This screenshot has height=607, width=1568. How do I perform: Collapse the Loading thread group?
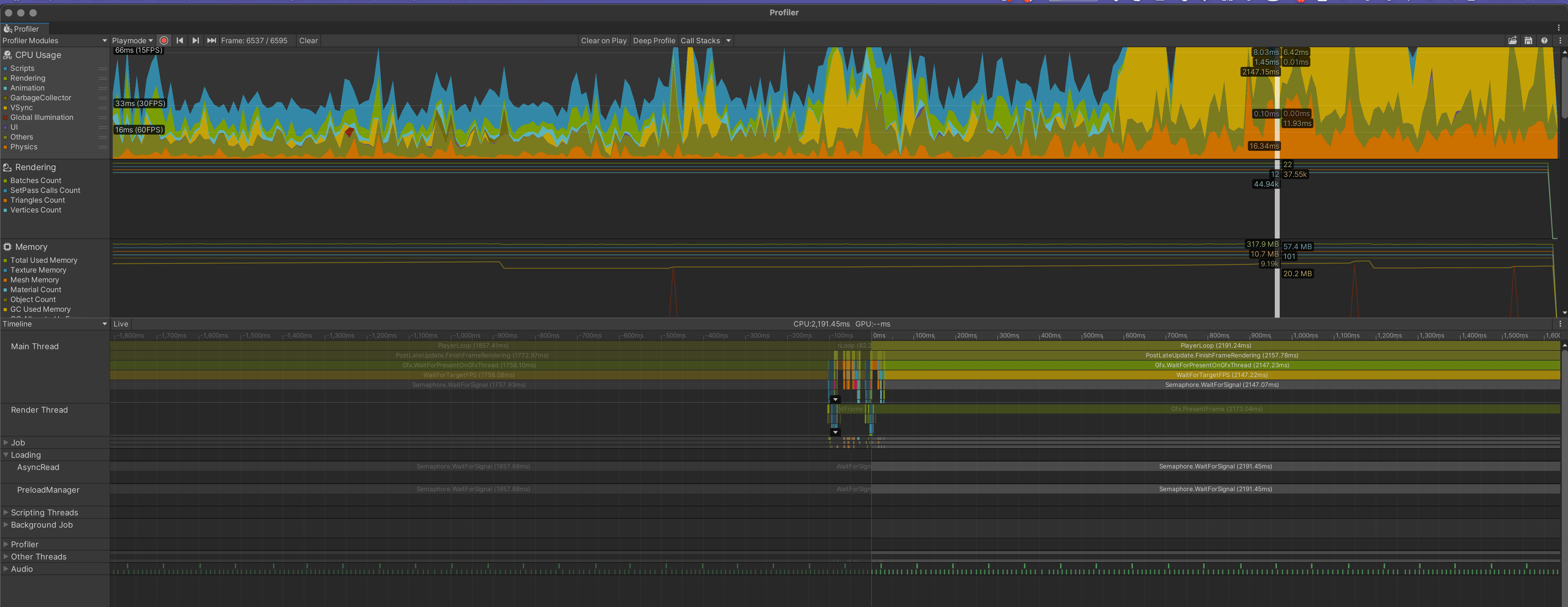(x=6, y=455)
